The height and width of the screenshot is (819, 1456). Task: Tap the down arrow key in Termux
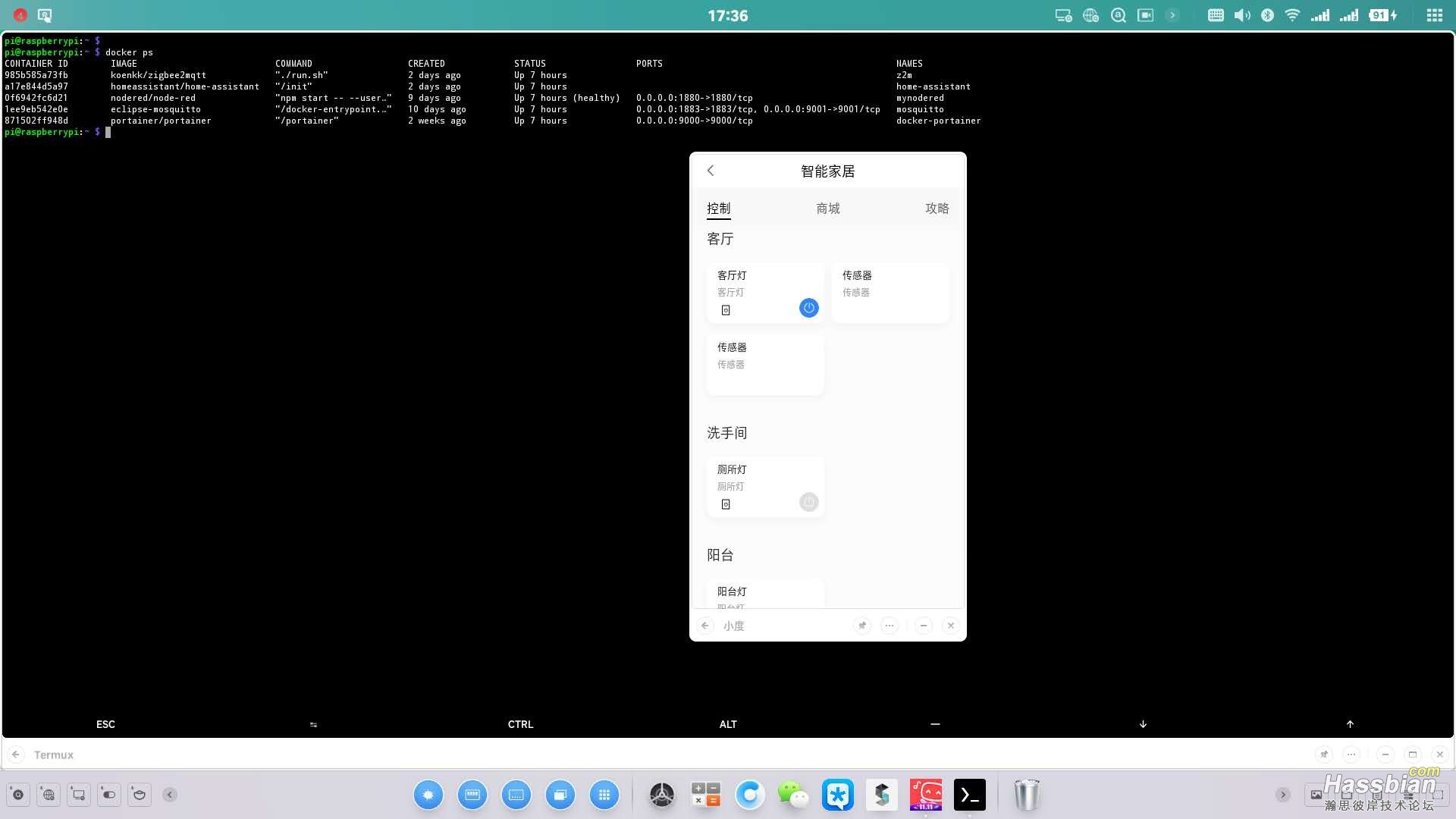point(1143,724)
